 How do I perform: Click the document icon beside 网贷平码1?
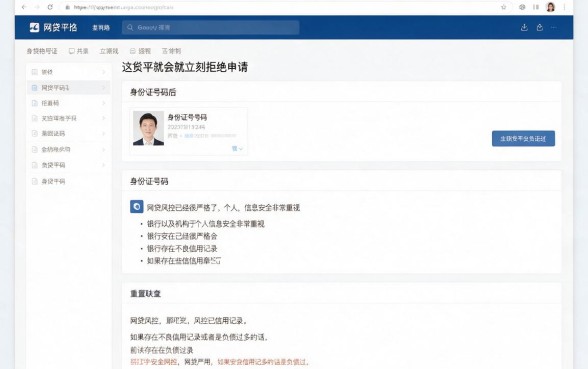point(34,88)
